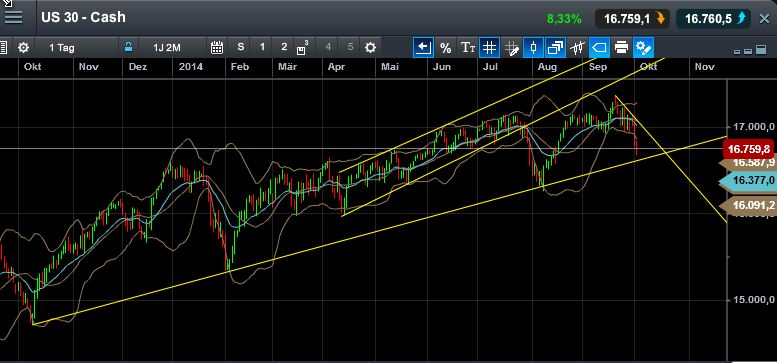Open the compare candlesticks tool
This screenshot has height=363, width=777.
(577, 48)
